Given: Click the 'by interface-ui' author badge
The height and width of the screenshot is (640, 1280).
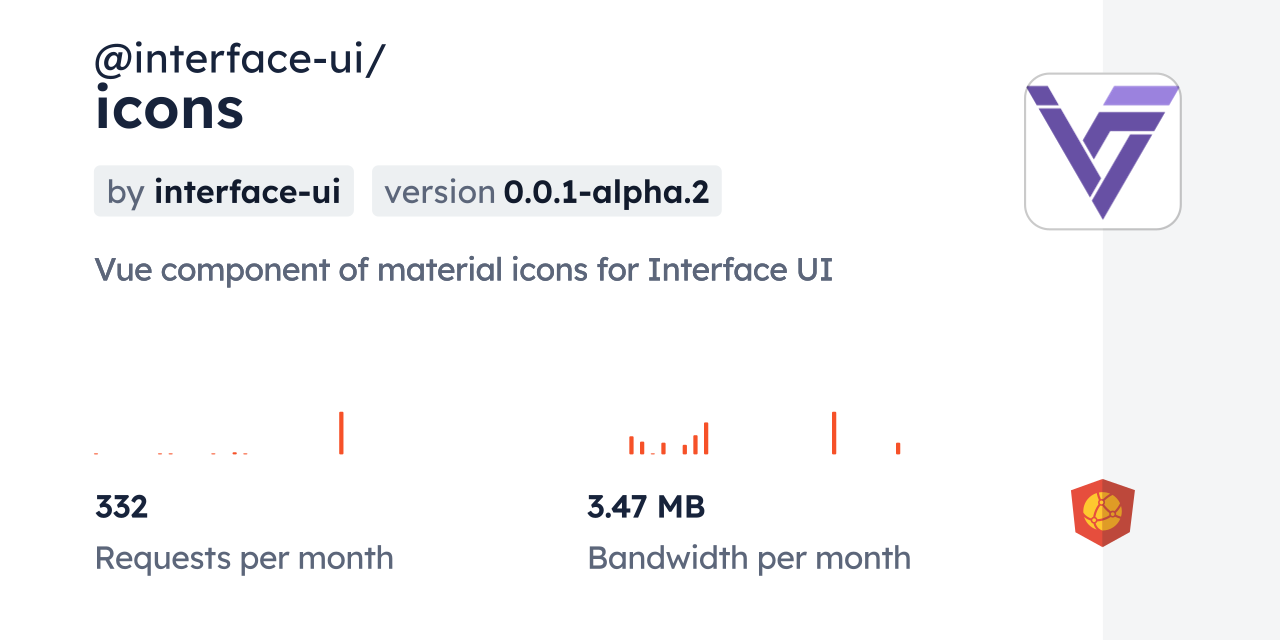Looking at the screenshot, I should (x=223, y=191).
